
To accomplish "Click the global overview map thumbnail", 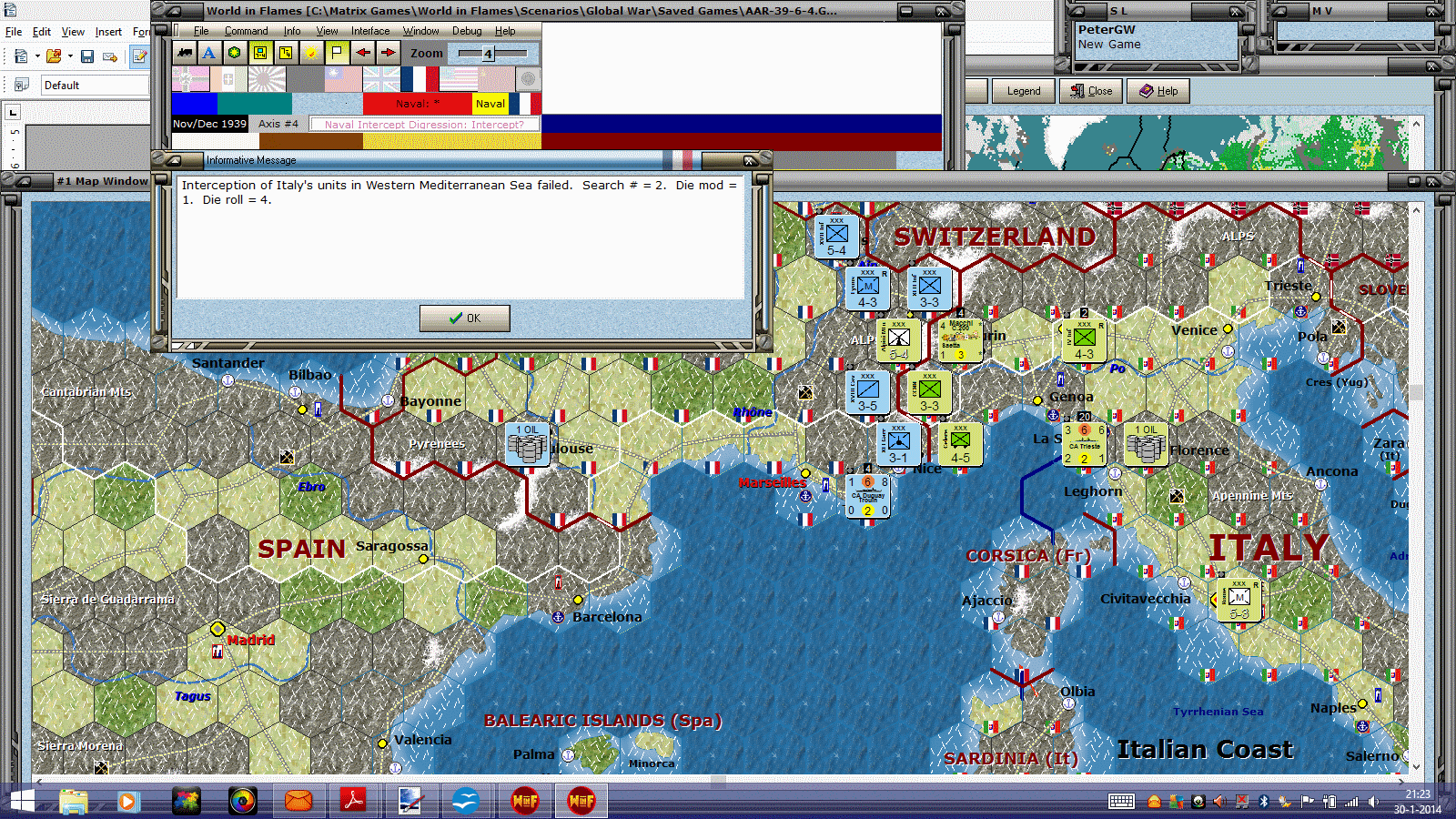I will [1188, 143].
